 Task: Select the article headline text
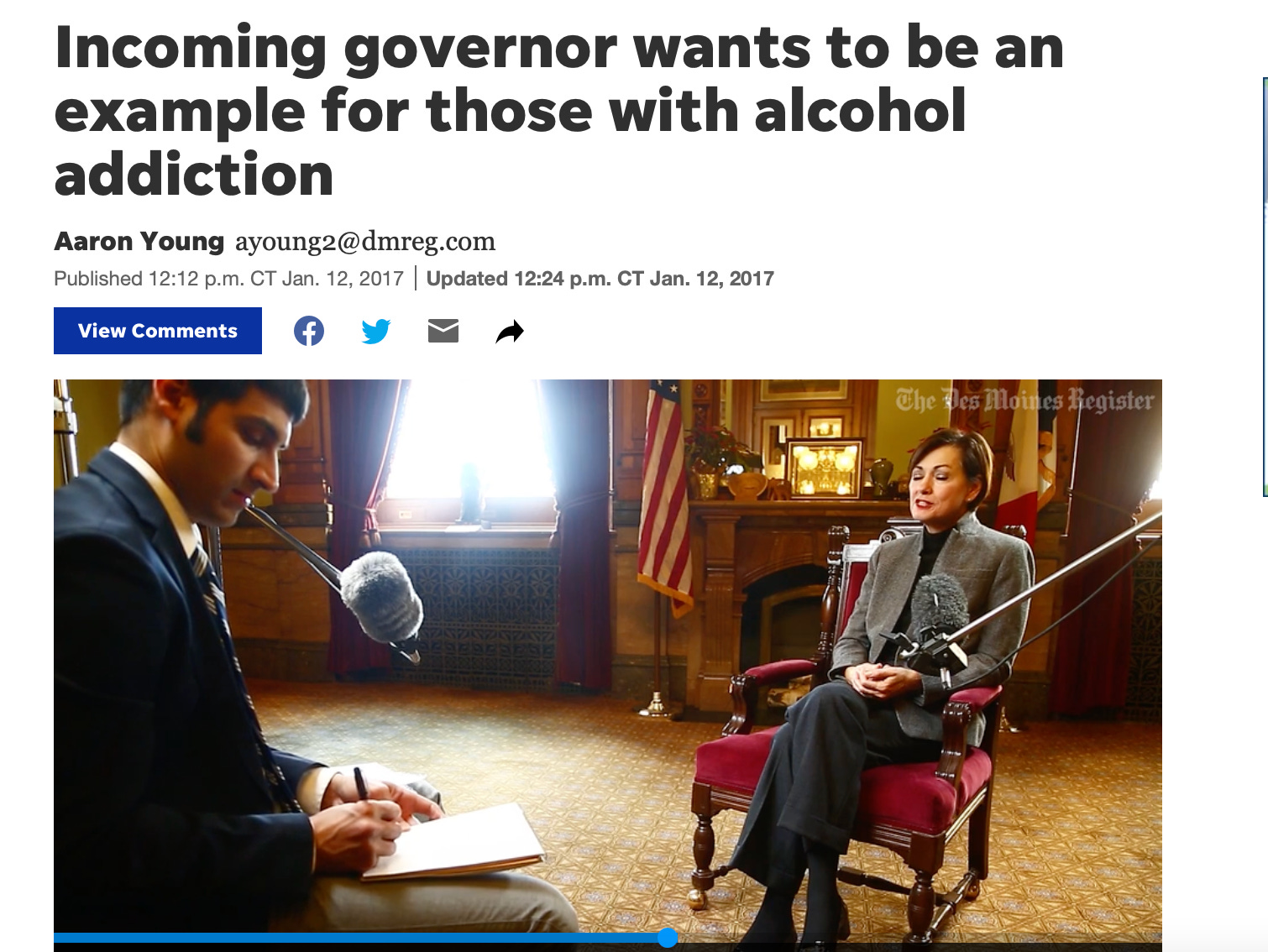559,111
